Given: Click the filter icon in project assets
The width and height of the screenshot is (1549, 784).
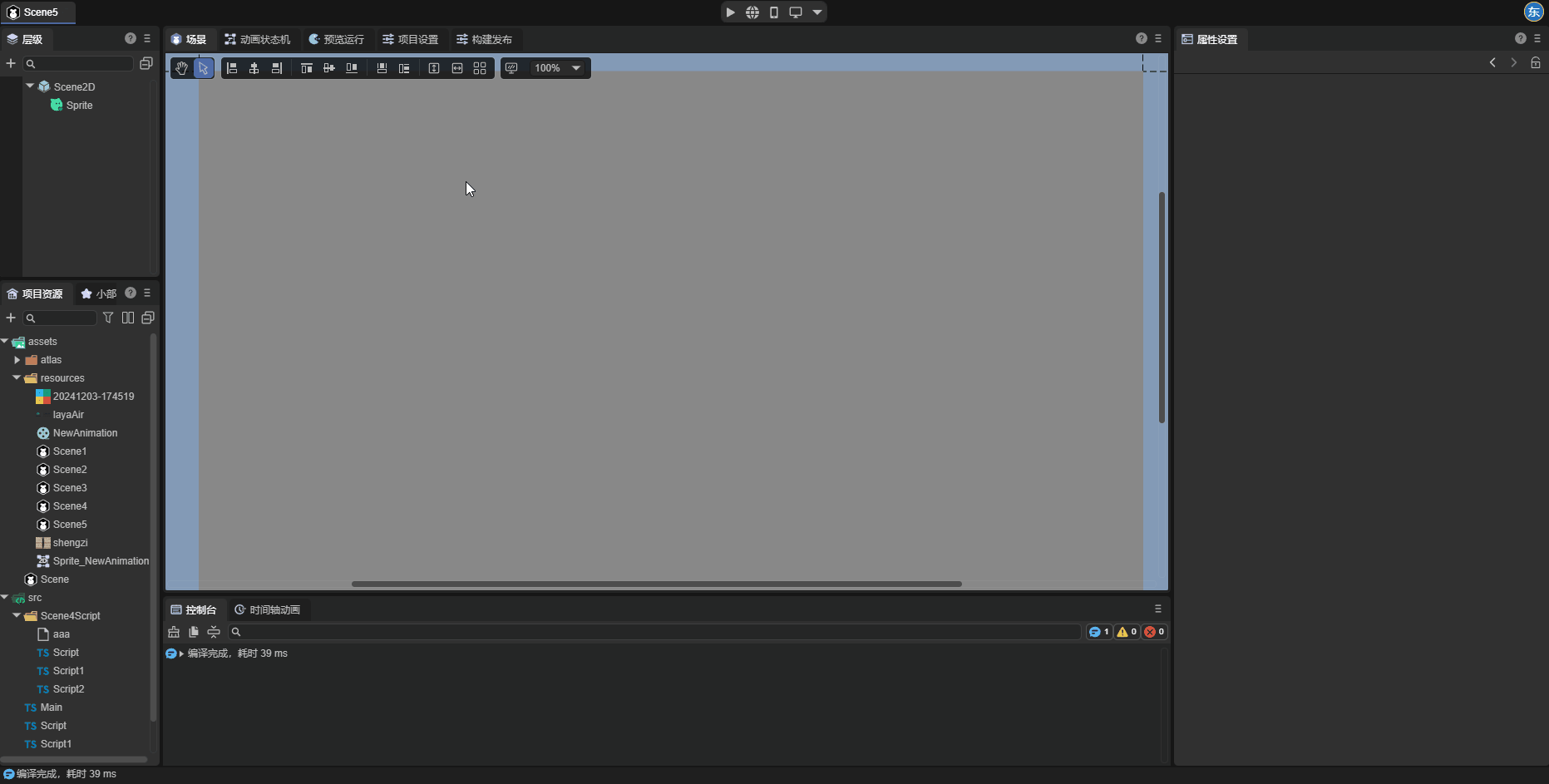Looking at the screenshot, I should point(108,318).
